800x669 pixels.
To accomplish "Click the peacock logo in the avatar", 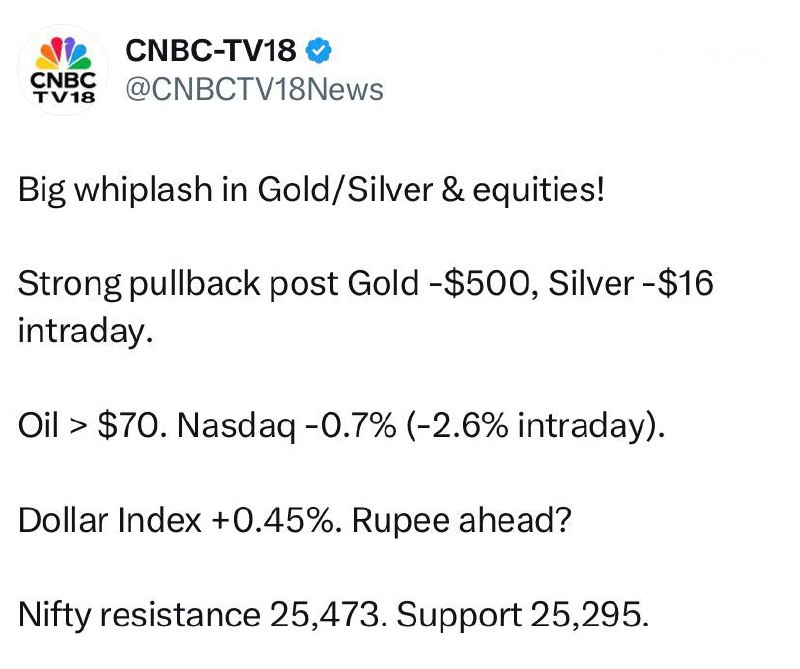I will coord(63,53).
